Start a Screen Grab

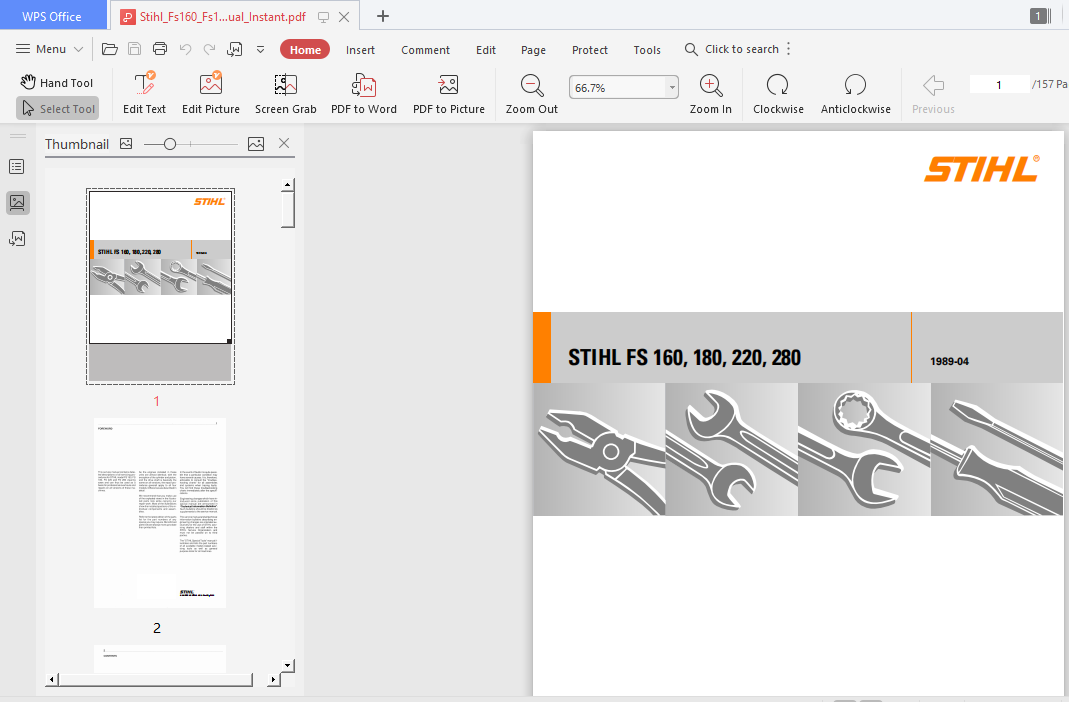pyautogui.click(x=286, y=93)
